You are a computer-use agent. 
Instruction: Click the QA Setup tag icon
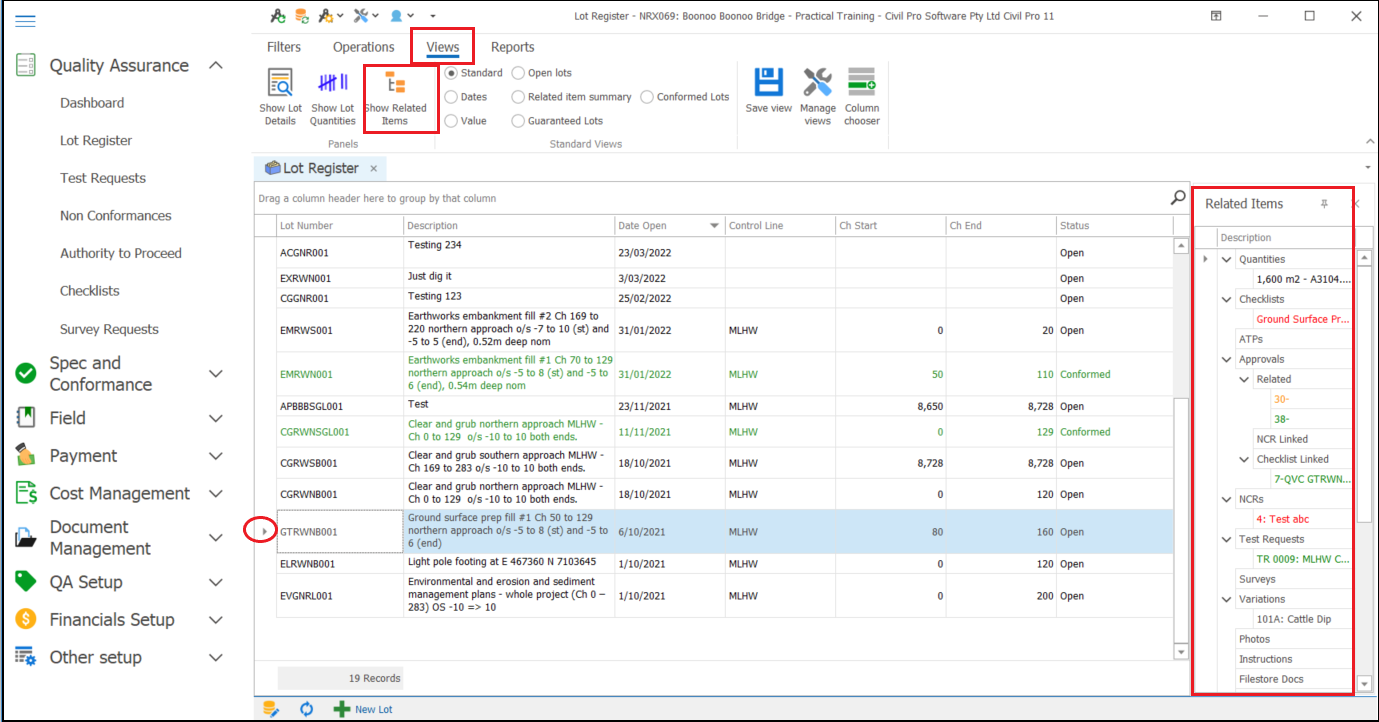tap(26, 582)
